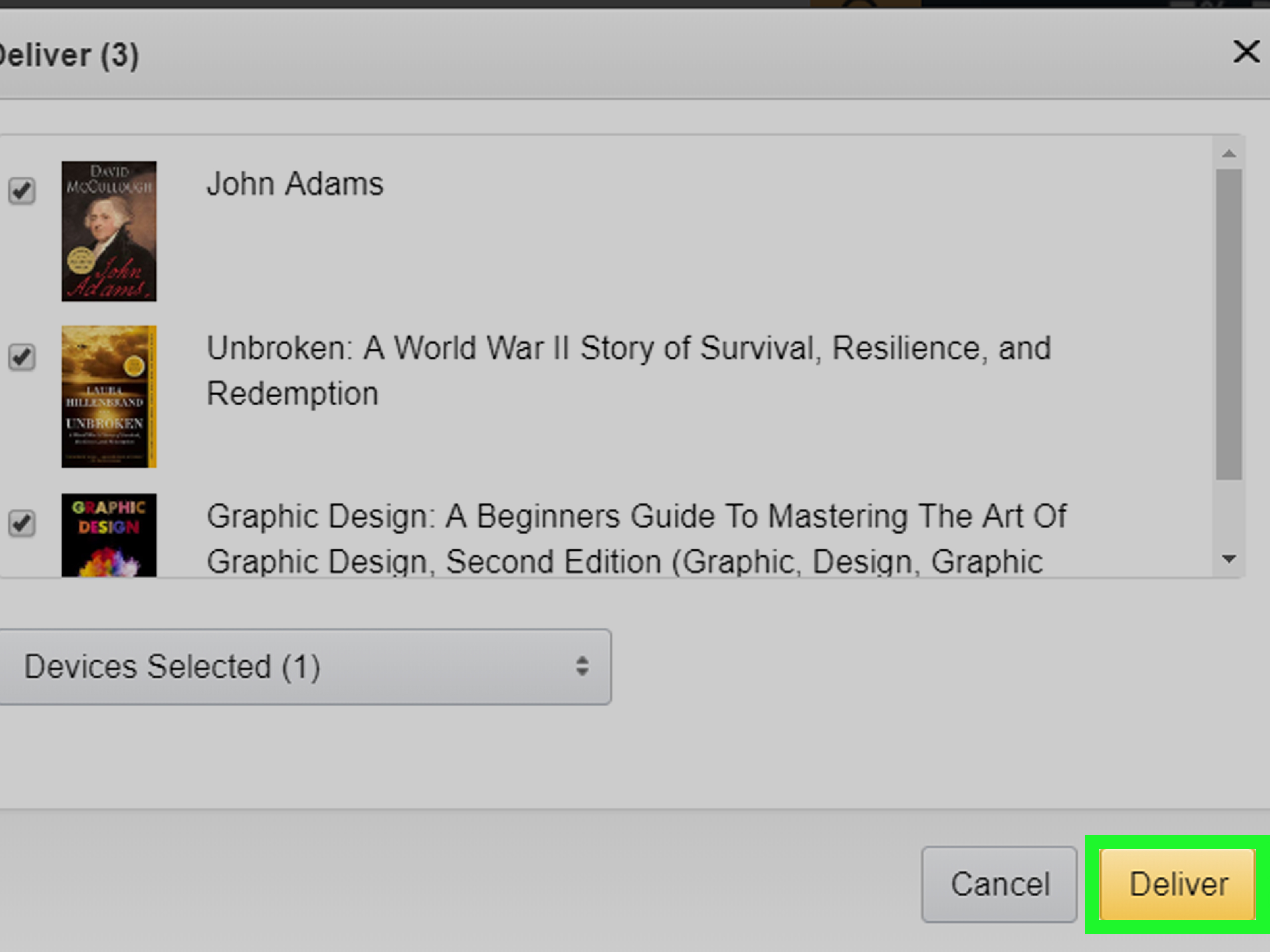Click the Unbroken book cover thumbnail

[108, 397]
